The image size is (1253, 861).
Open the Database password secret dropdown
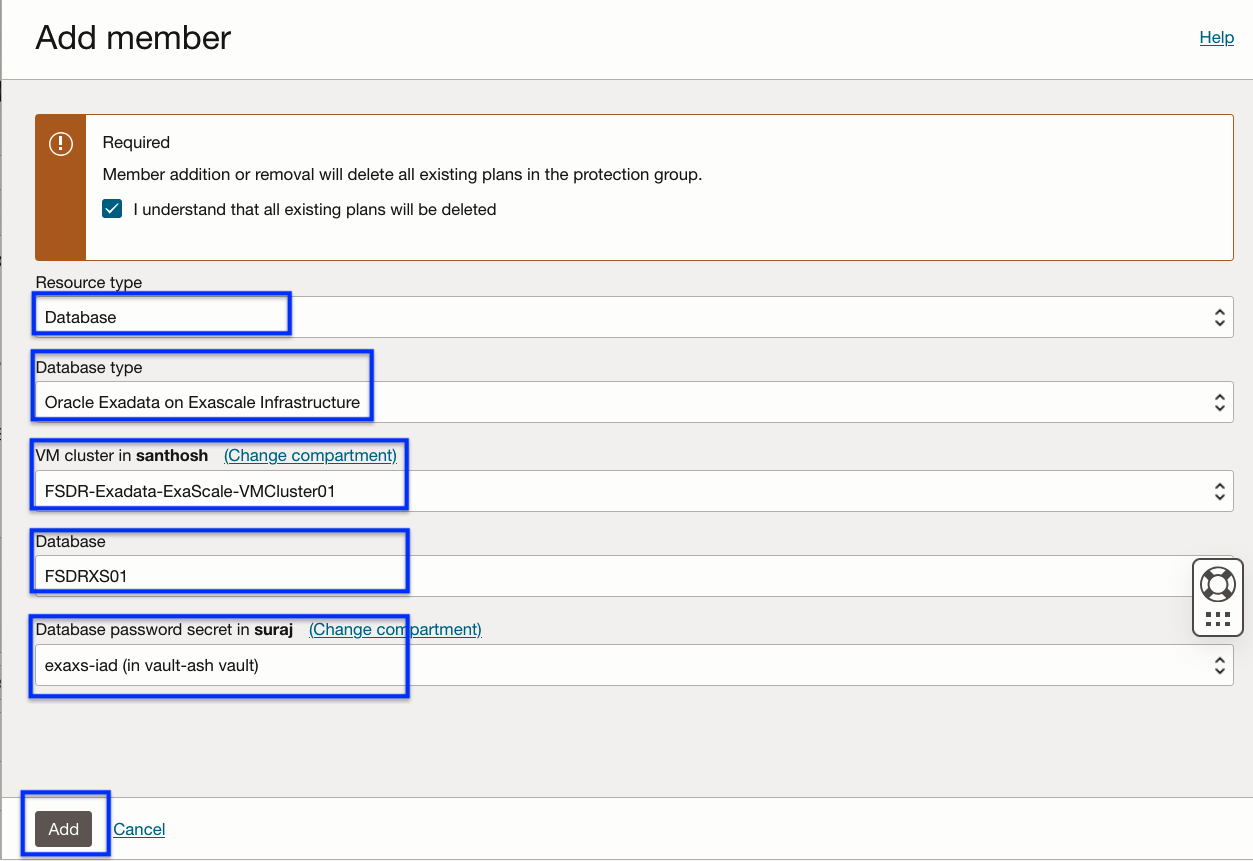tap(634, 665)
